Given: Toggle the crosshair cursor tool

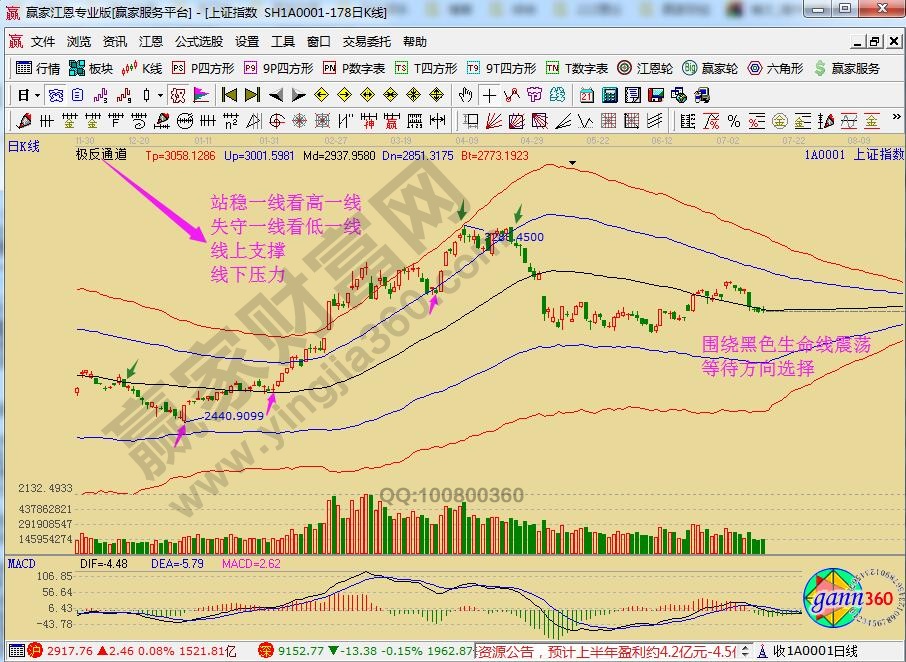Looking at the screenshot, I should pyautogui.click(x=488, y=95).
